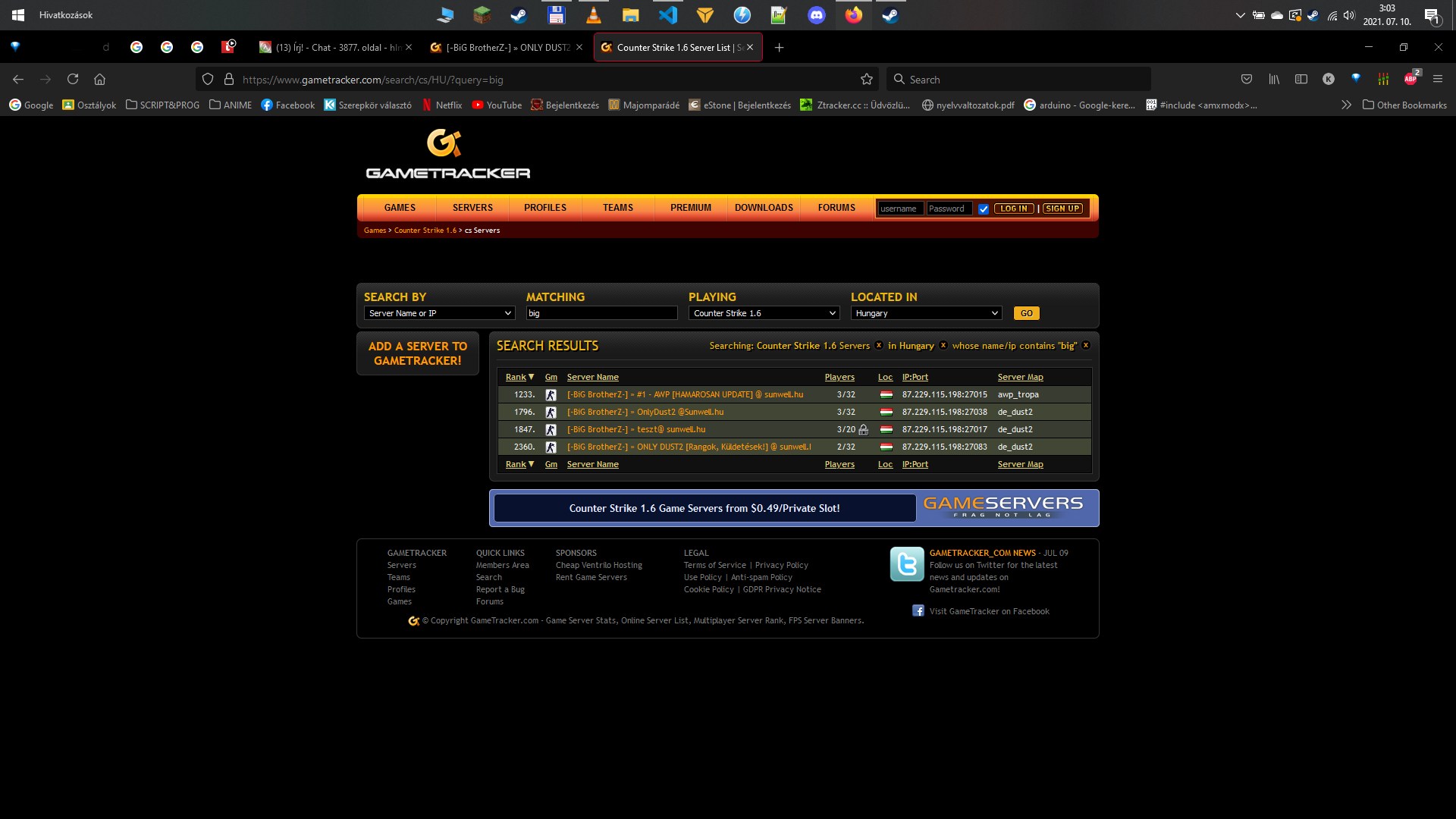Toggle the browser sidebar icon
Viewport: 1456px width, 819px height.
(1301, 79)
